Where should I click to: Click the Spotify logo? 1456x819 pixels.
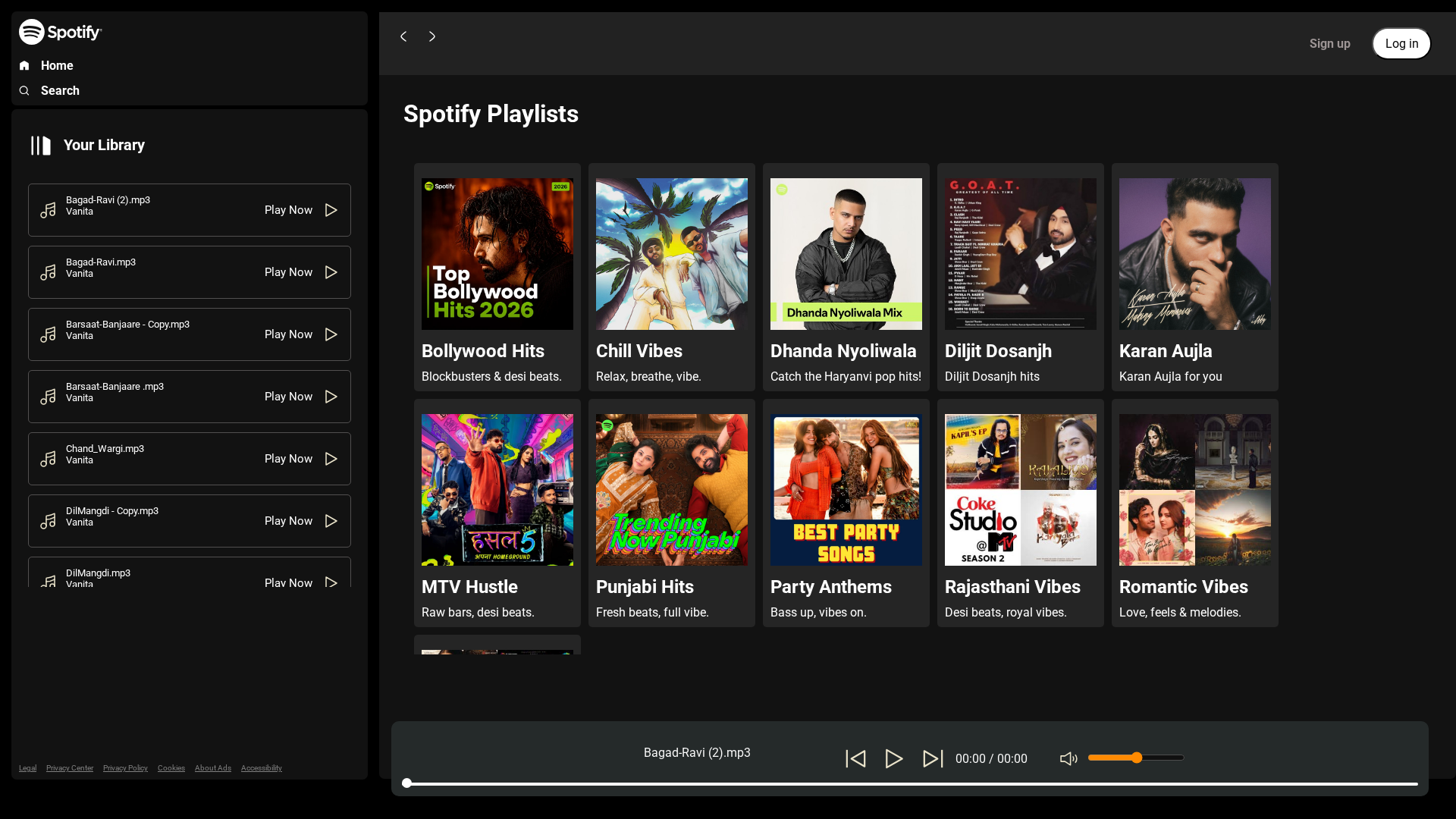(x=61, y=32)
